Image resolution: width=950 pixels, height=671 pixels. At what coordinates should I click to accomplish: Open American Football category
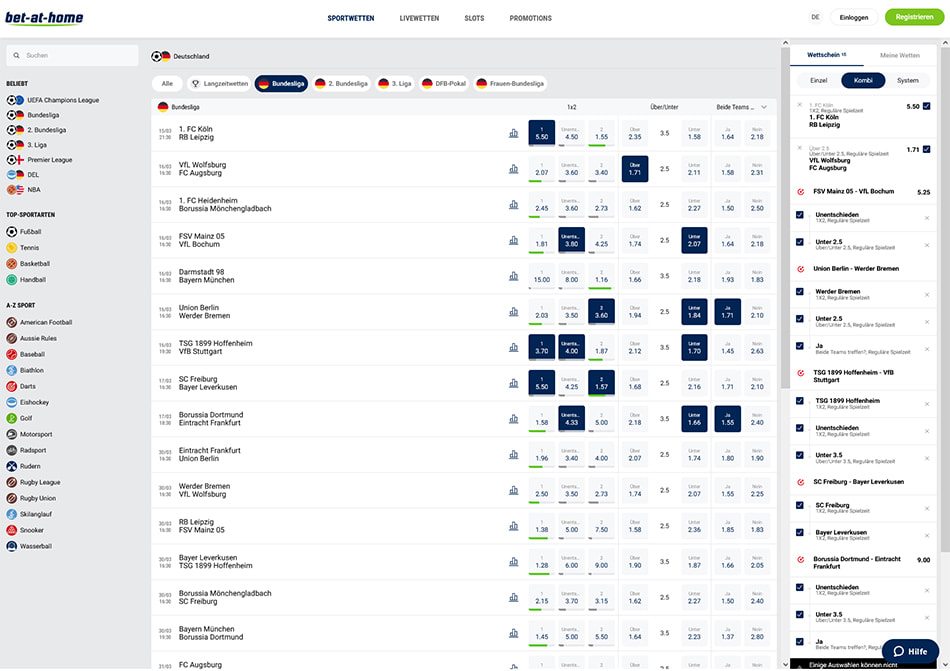point(39,322)
